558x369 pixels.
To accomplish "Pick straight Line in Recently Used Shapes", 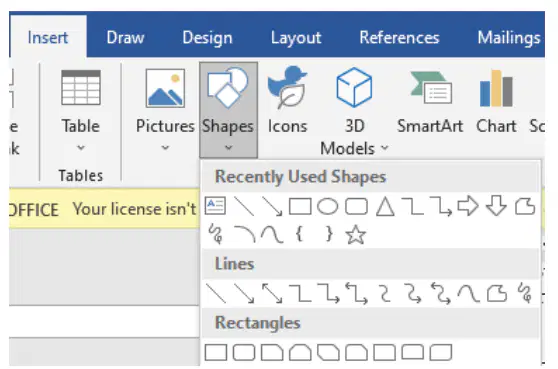I will tap(244, 206).
